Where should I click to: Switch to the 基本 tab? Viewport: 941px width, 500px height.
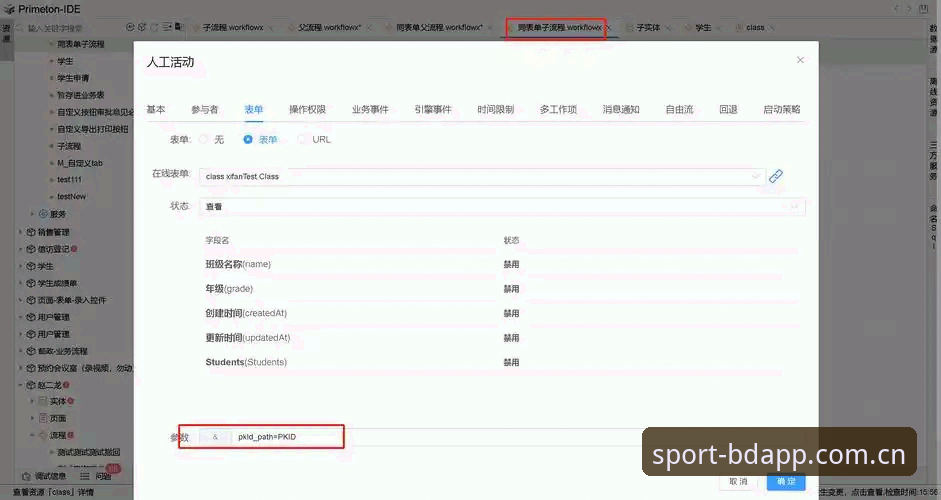[x=155, y=109]
